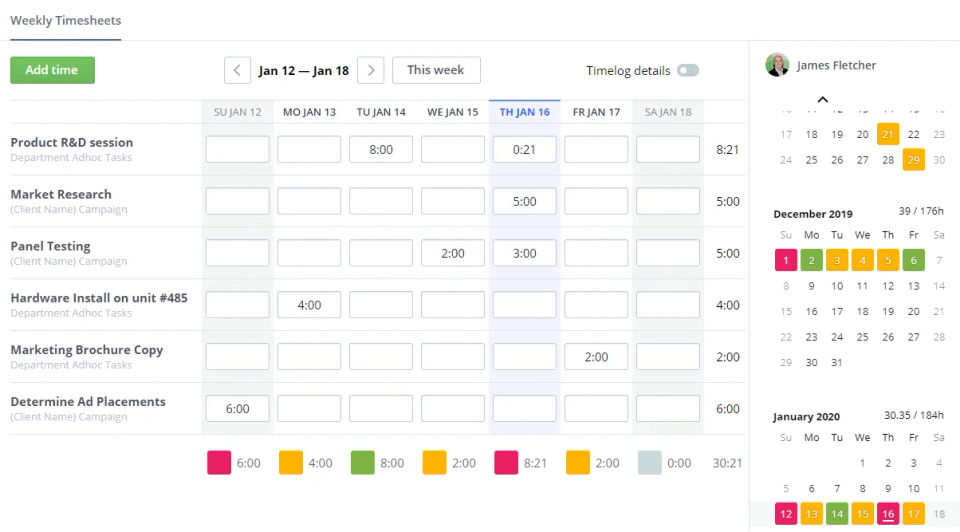The image size is (960, 532).
Task: Select the WE JAN 15 column header
Action: click(452, 112)
